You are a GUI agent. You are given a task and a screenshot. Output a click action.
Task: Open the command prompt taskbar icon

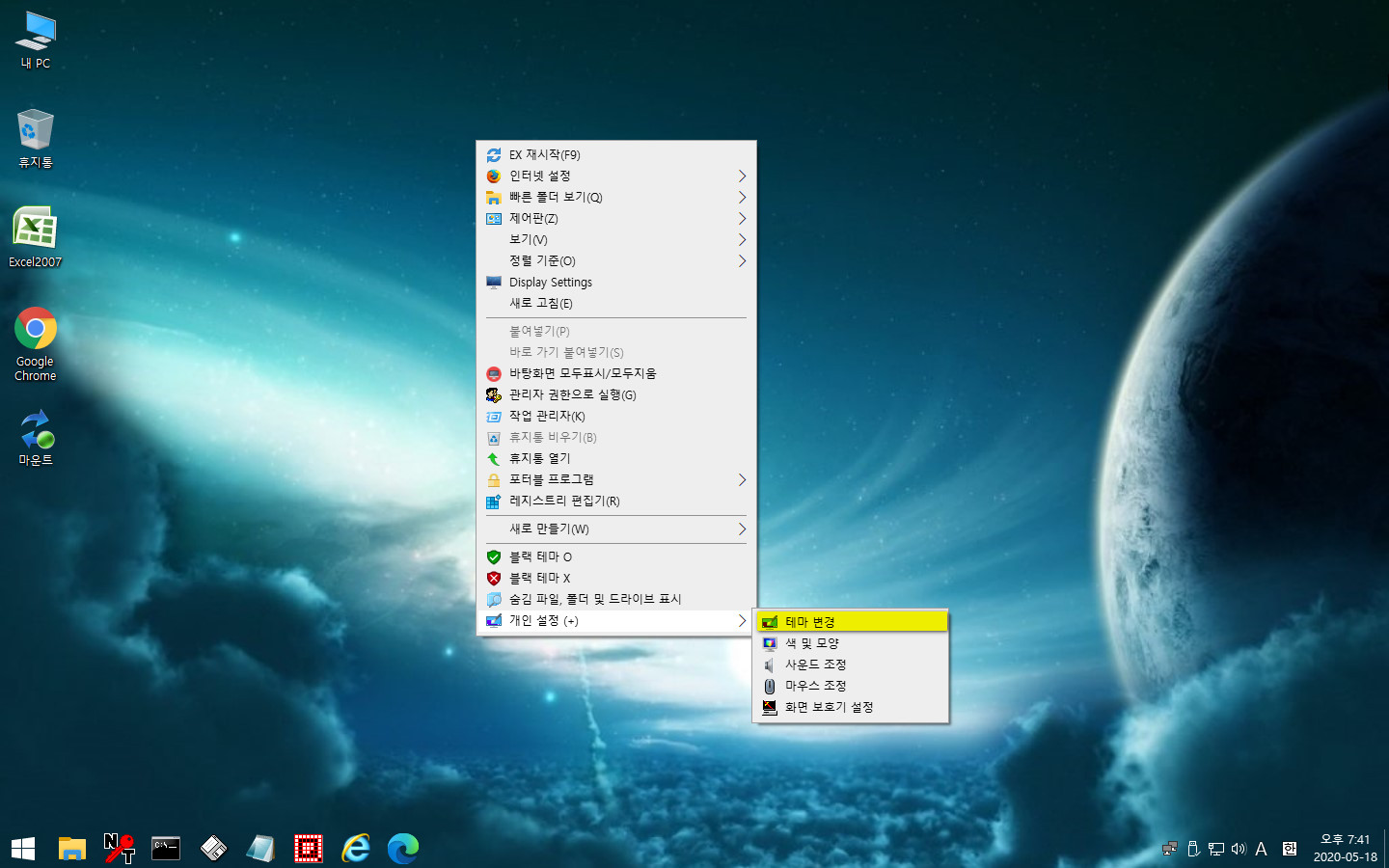pos(166,848)
